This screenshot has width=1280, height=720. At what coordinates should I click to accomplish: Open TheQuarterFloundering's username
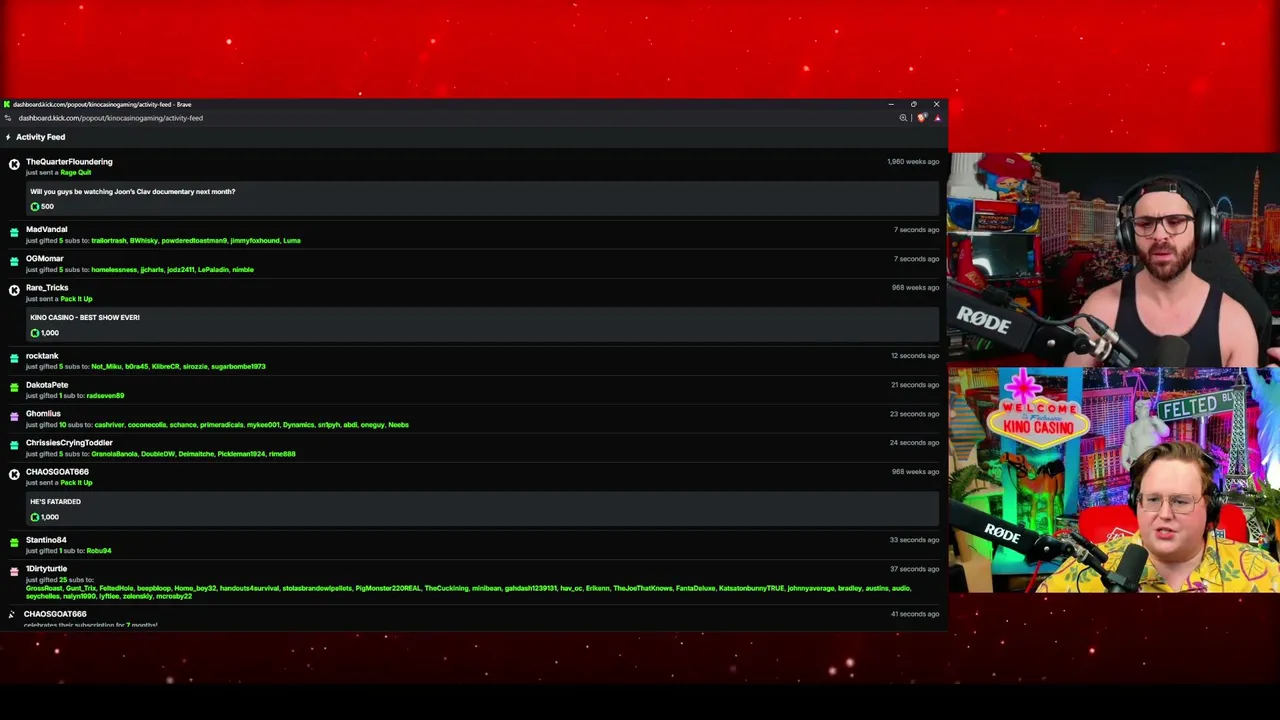click(69, 162)
